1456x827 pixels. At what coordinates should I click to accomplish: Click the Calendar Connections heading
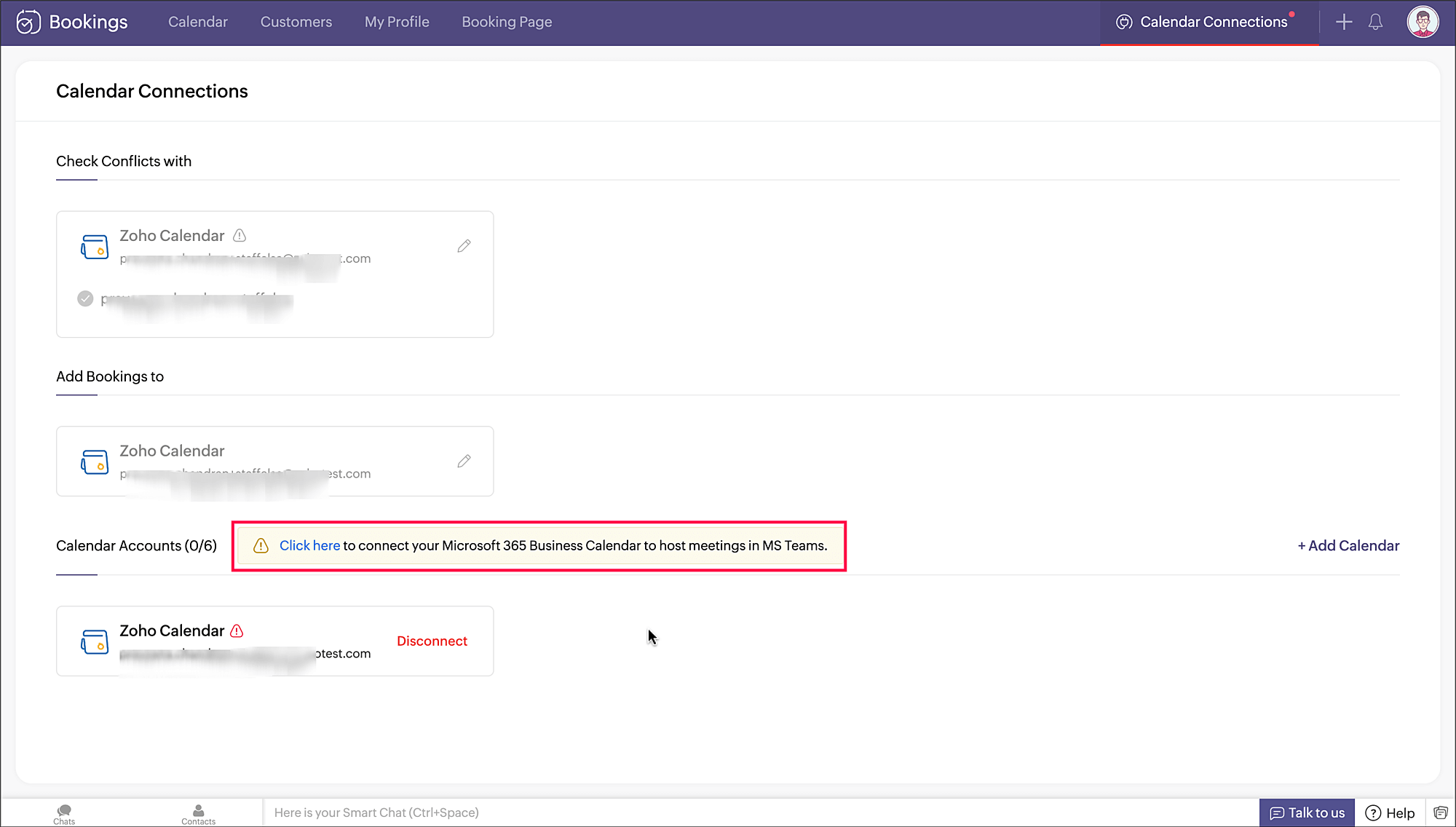click(x=152, y=91)
